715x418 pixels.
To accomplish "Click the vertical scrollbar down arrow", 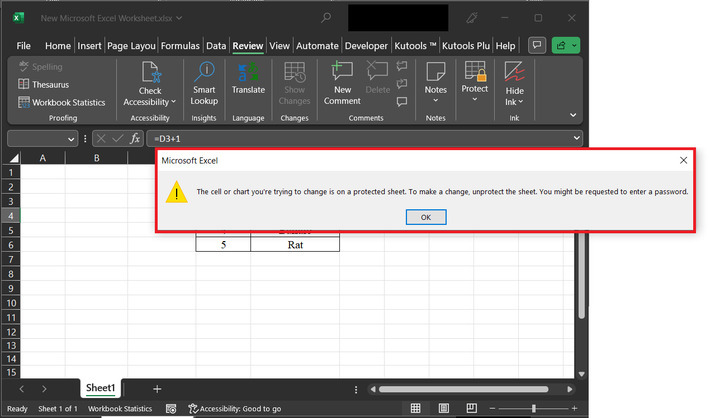I will point(581,374).
